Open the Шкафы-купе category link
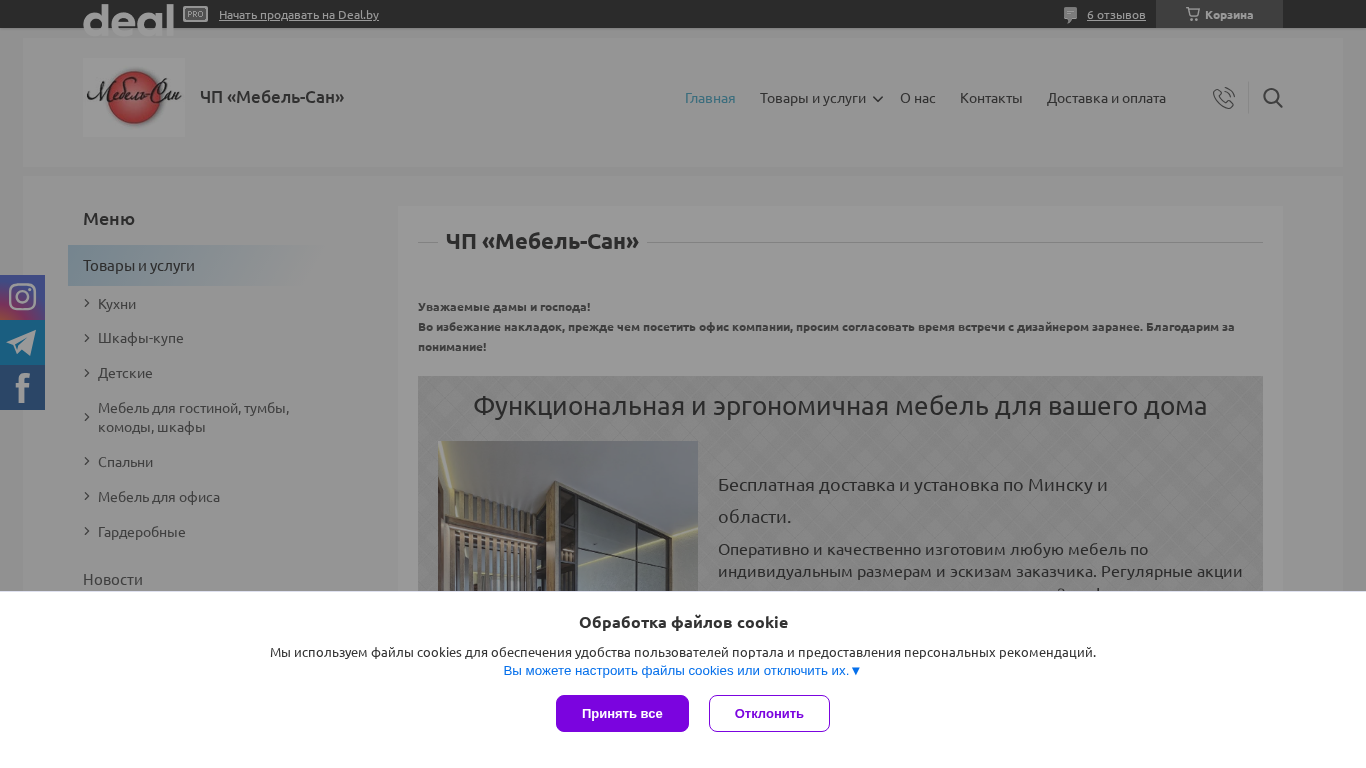This screenshot has height=768, width=1366. click(x=141, y=338)
